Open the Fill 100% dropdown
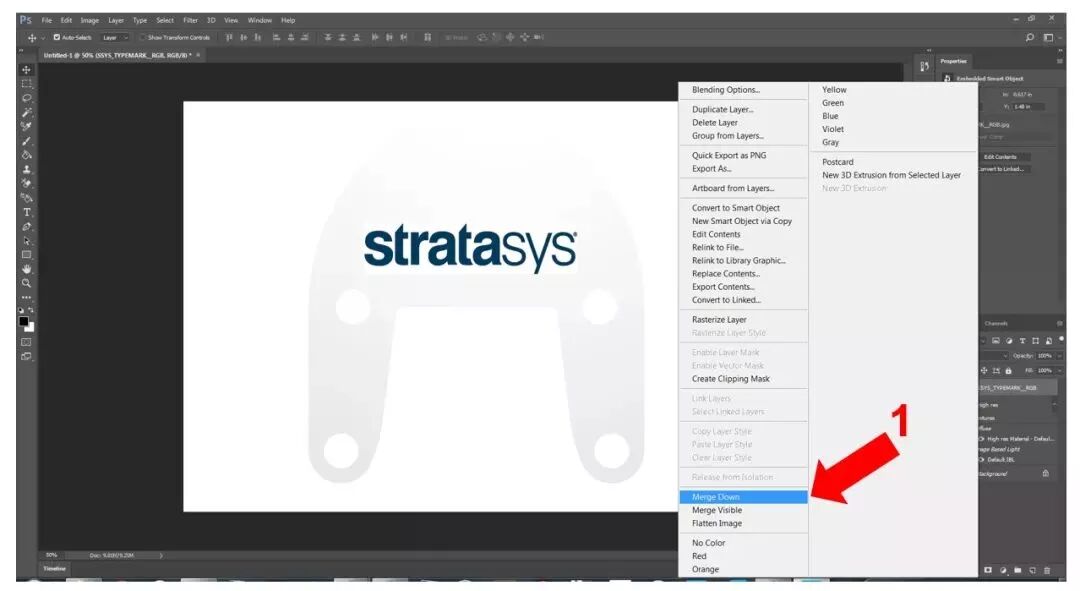Image resolution: width=1080 pixels, height=591 pixels. 1058,371
